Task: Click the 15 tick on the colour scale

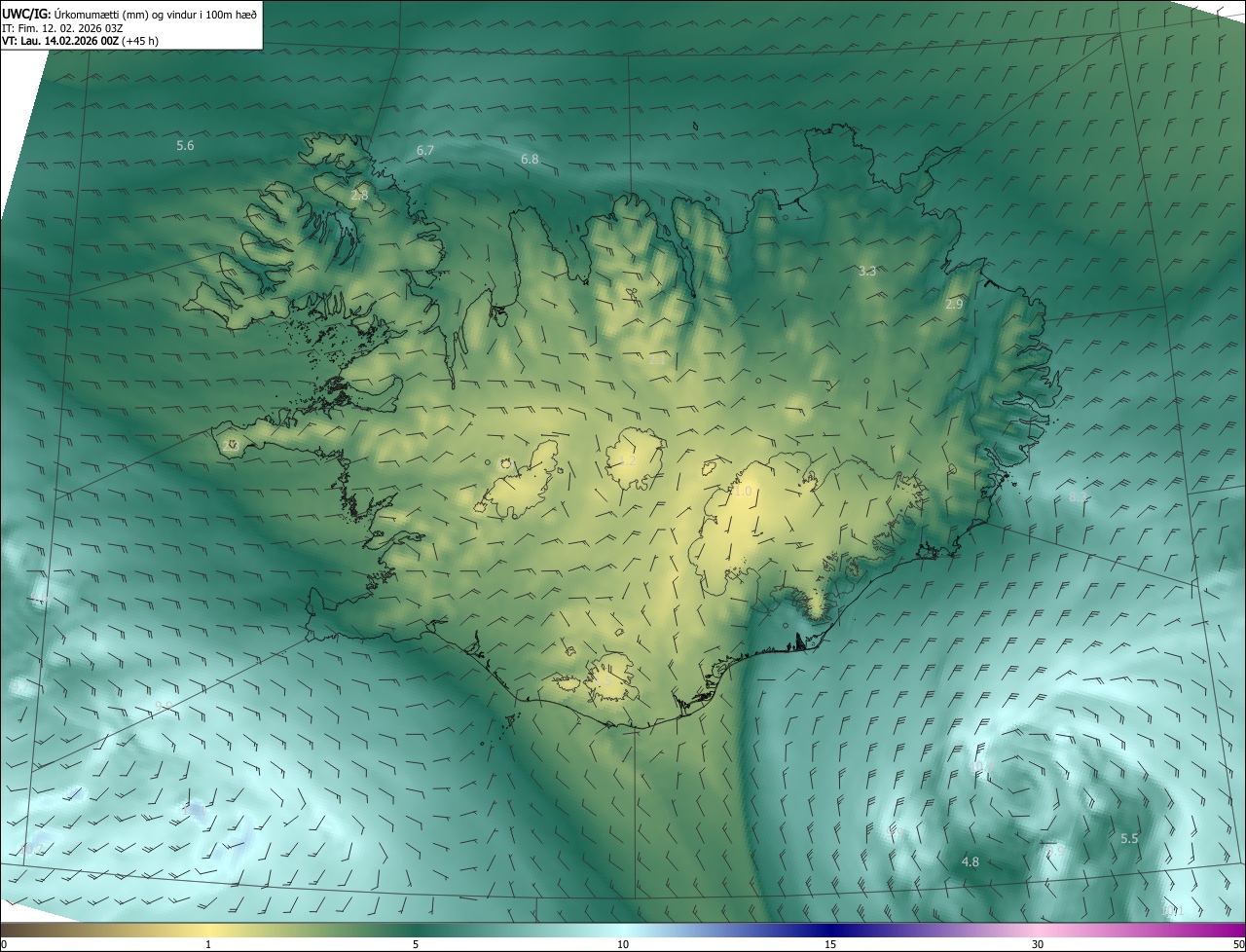Action: click(x=830, y=944)
